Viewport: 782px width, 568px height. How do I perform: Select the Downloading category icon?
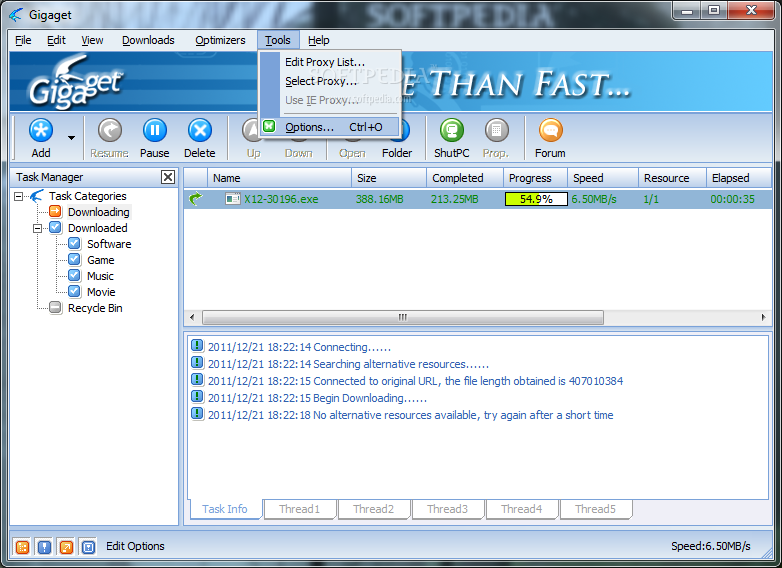(55, 211)
